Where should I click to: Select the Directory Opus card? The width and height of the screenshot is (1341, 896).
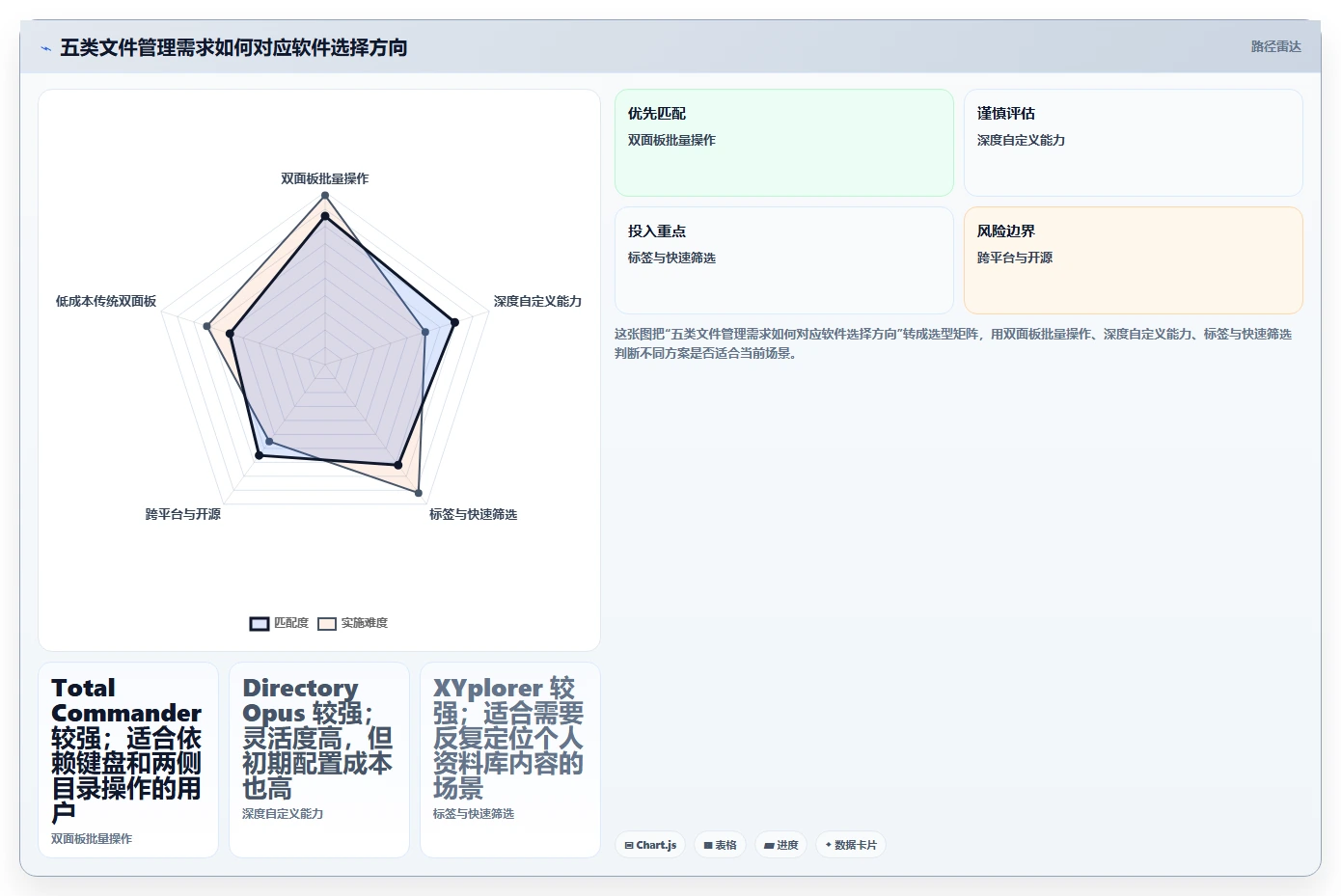(319, 760)
